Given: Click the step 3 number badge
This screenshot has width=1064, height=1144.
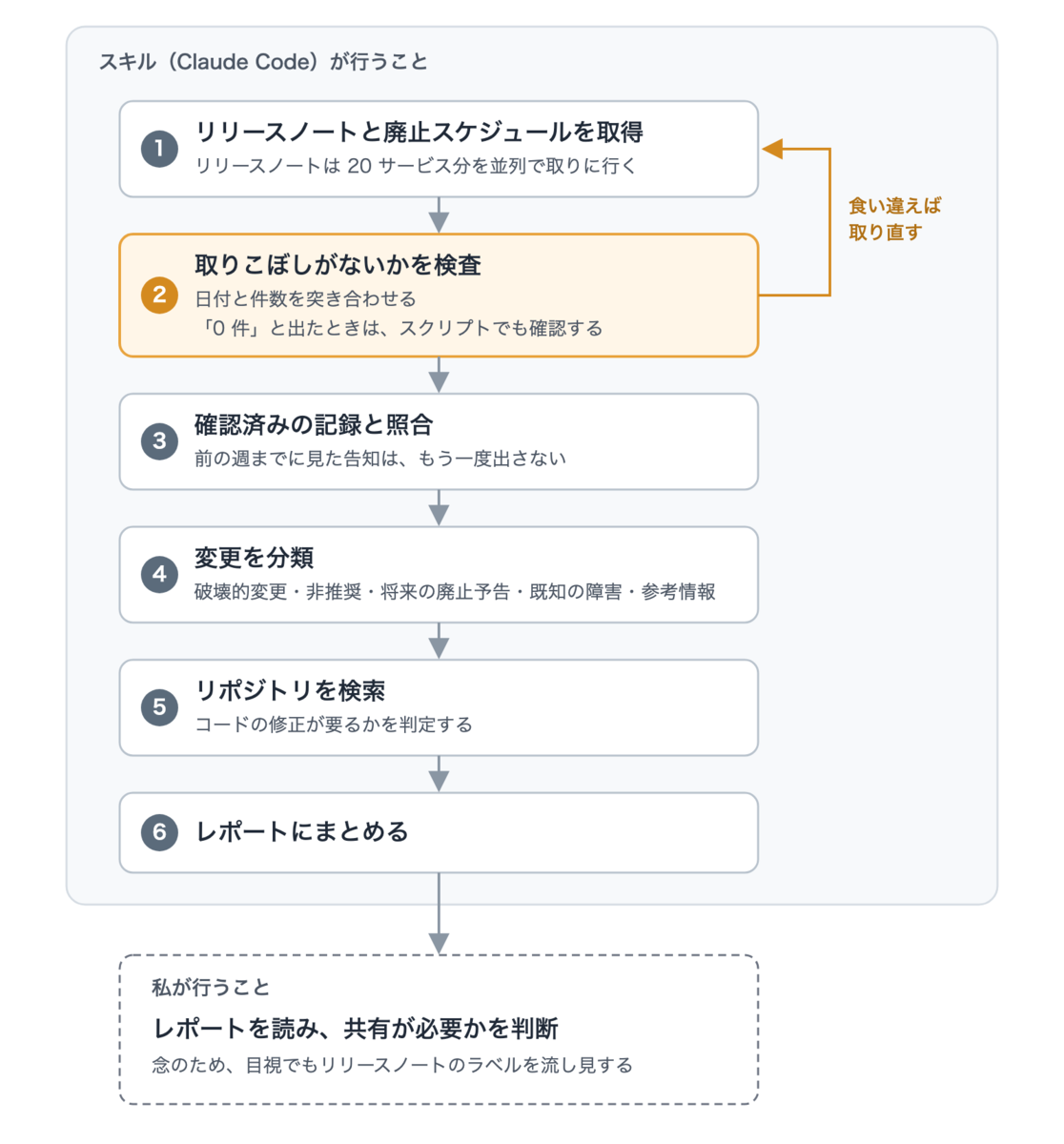Looking at the screenshot, I should tap(159, 441).
